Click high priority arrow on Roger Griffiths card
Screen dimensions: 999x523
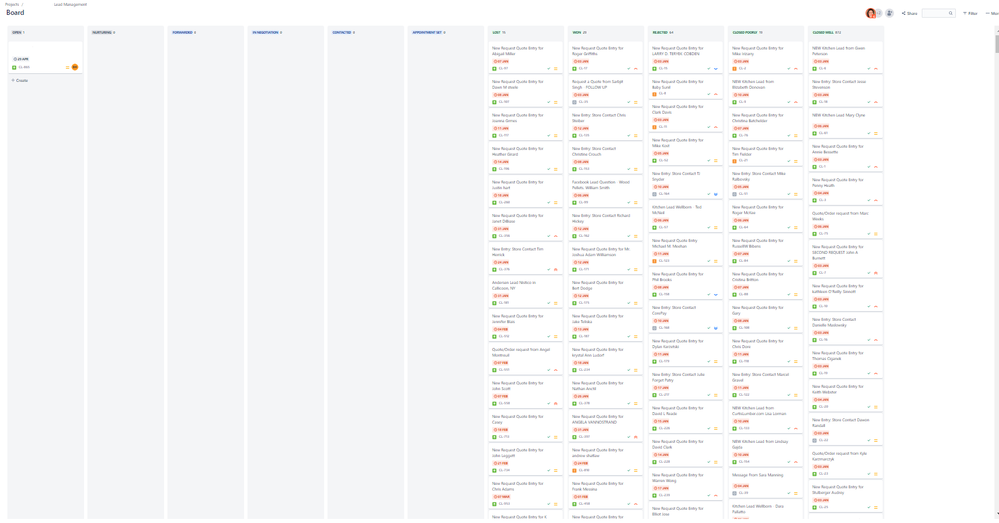click(x=636, y=69)
